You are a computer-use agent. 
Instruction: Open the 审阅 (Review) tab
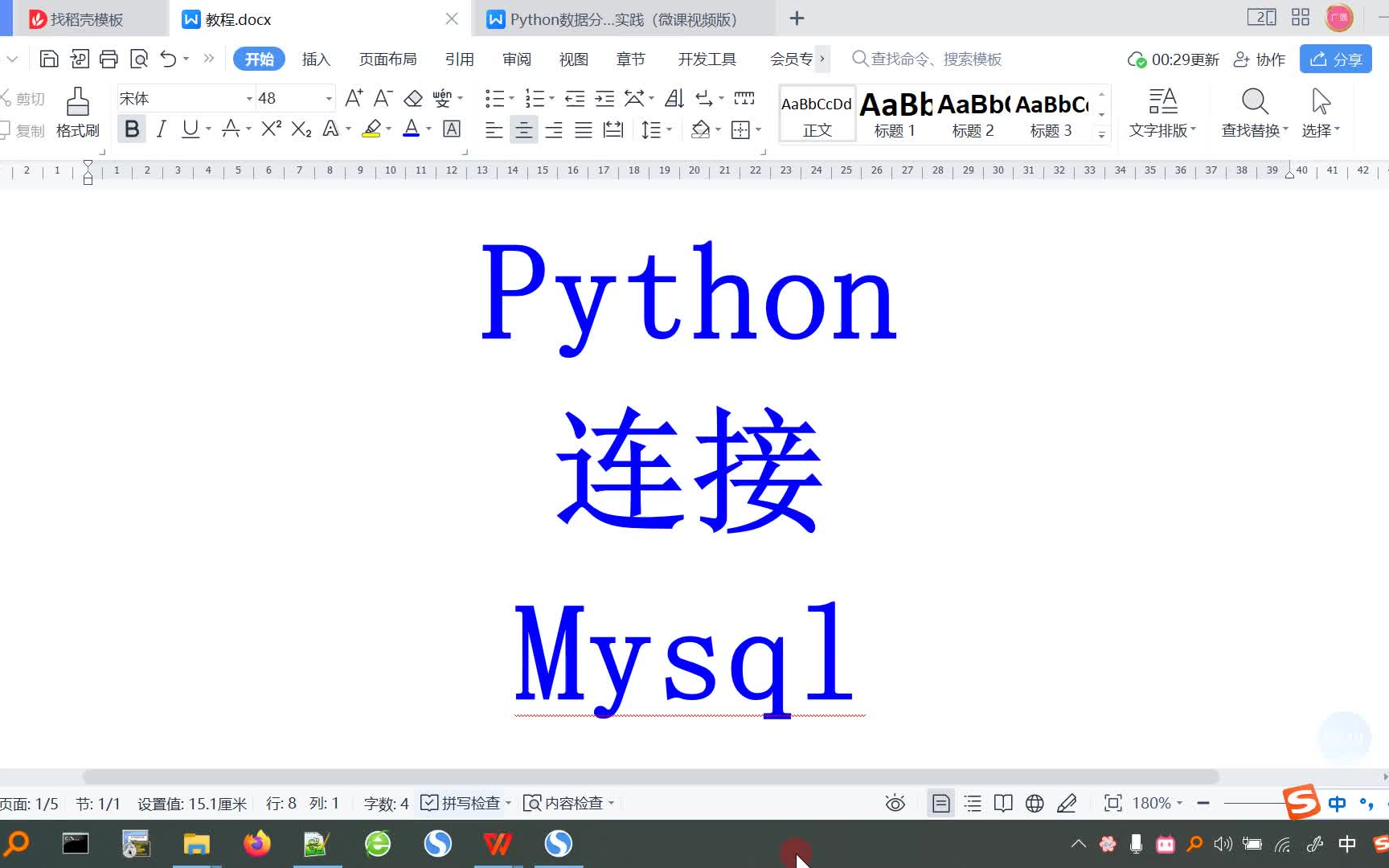516,59
